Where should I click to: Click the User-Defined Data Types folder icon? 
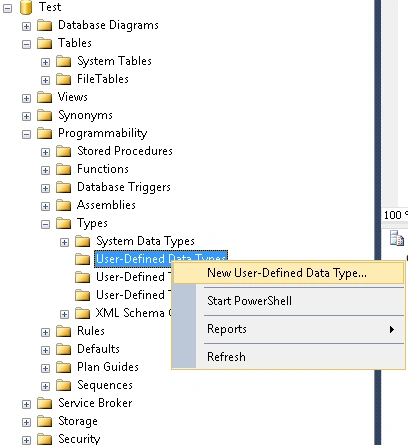coord(83,259)
